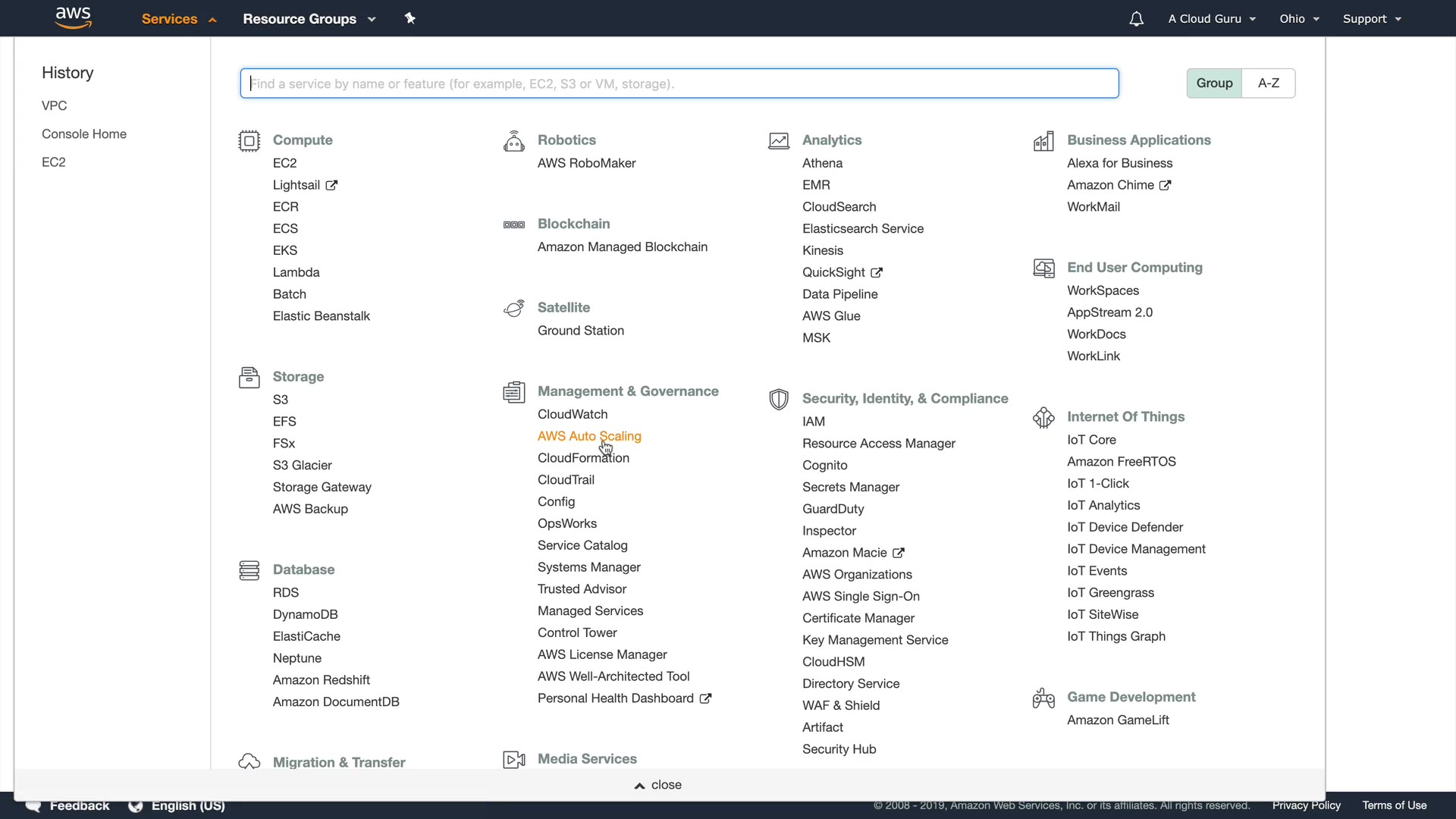
Task: Click the Game Development controller icon
Action: [x=1043, y=698]
